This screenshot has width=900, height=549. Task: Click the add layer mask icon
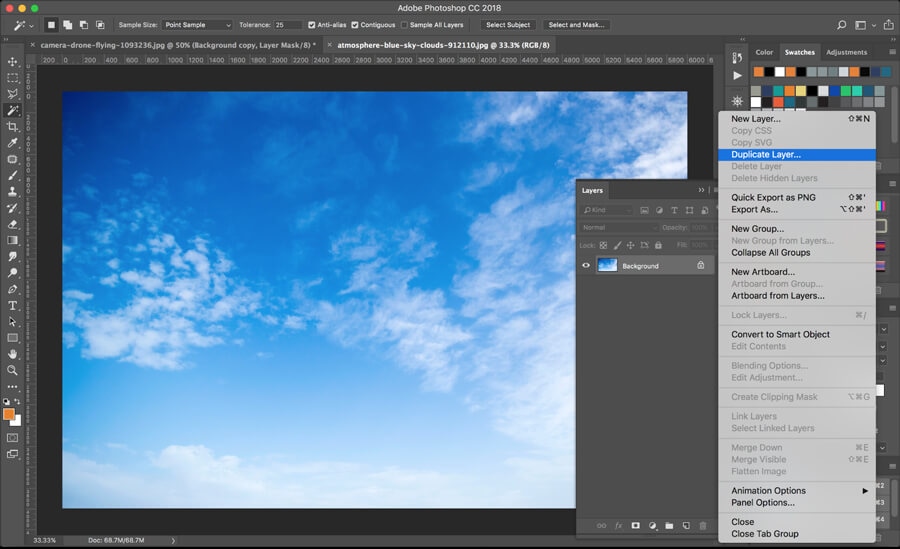(635, 525)
